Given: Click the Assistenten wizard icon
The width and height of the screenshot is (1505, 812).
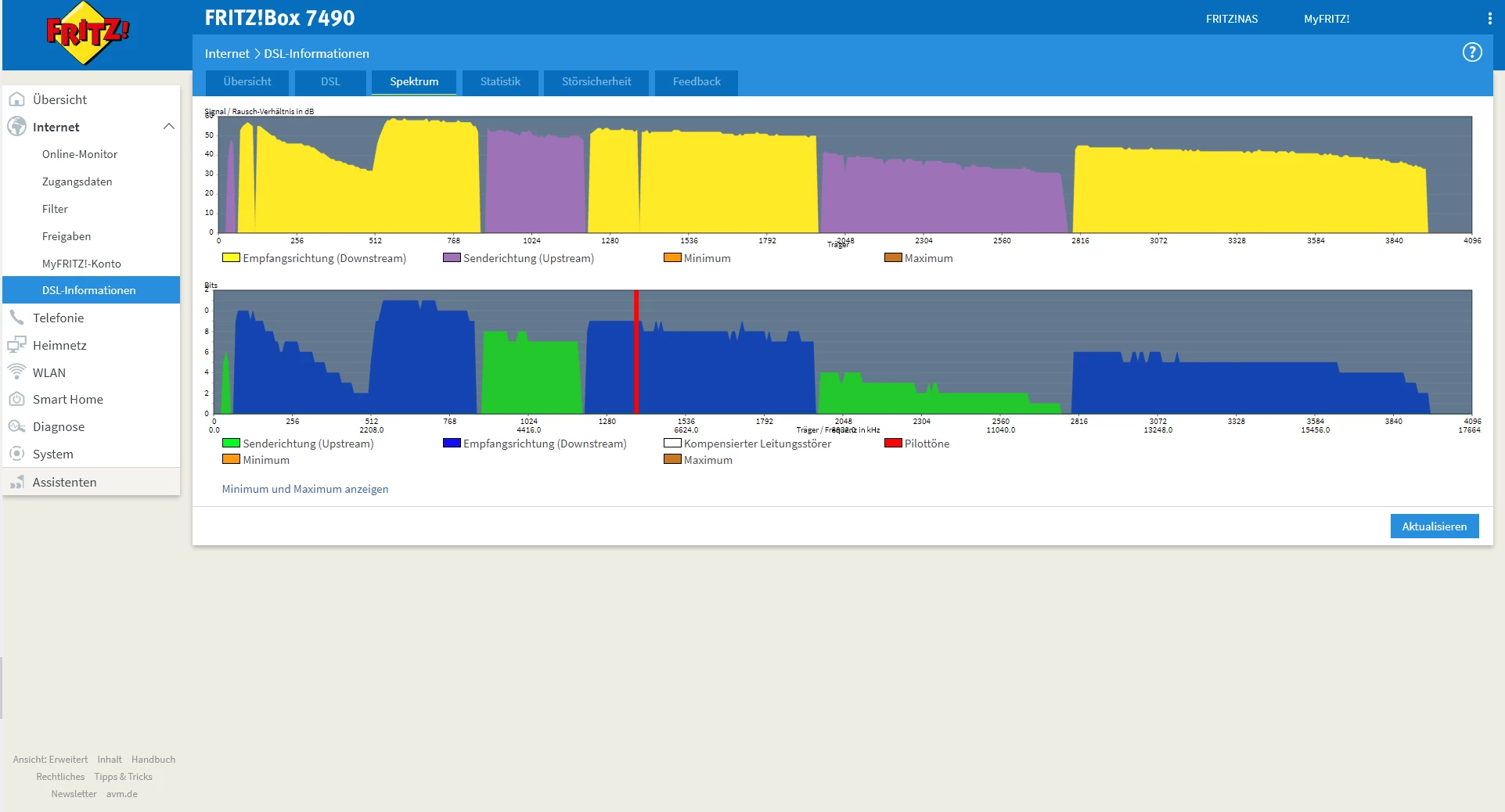Looking at the screenshot, I should (16, 482).
